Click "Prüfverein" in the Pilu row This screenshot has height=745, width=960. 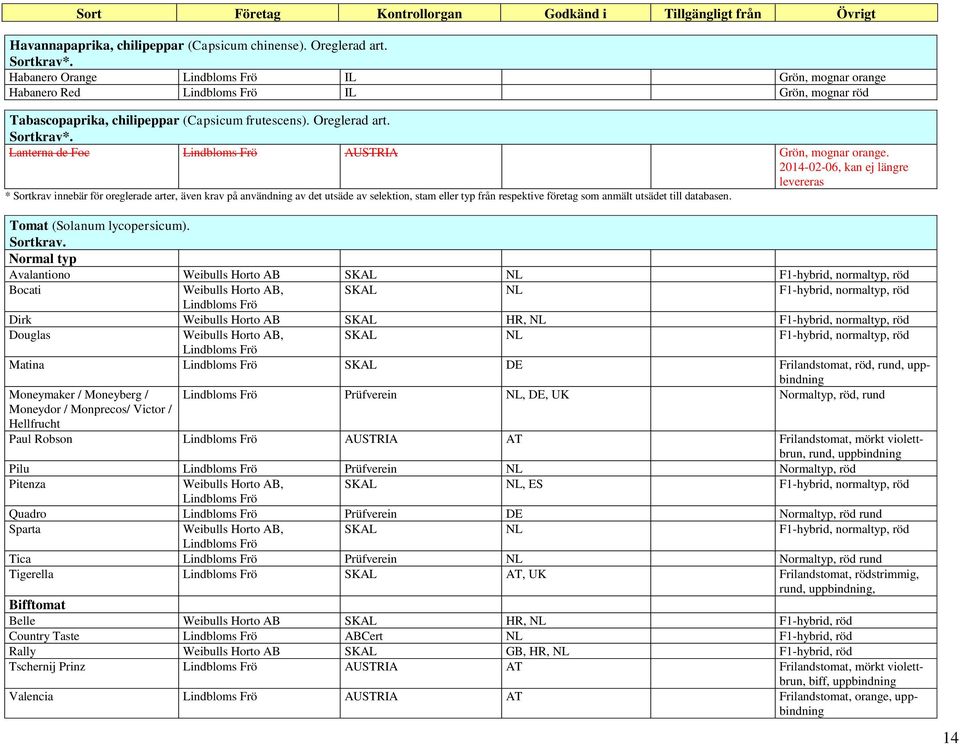click(x=370, y=469)
